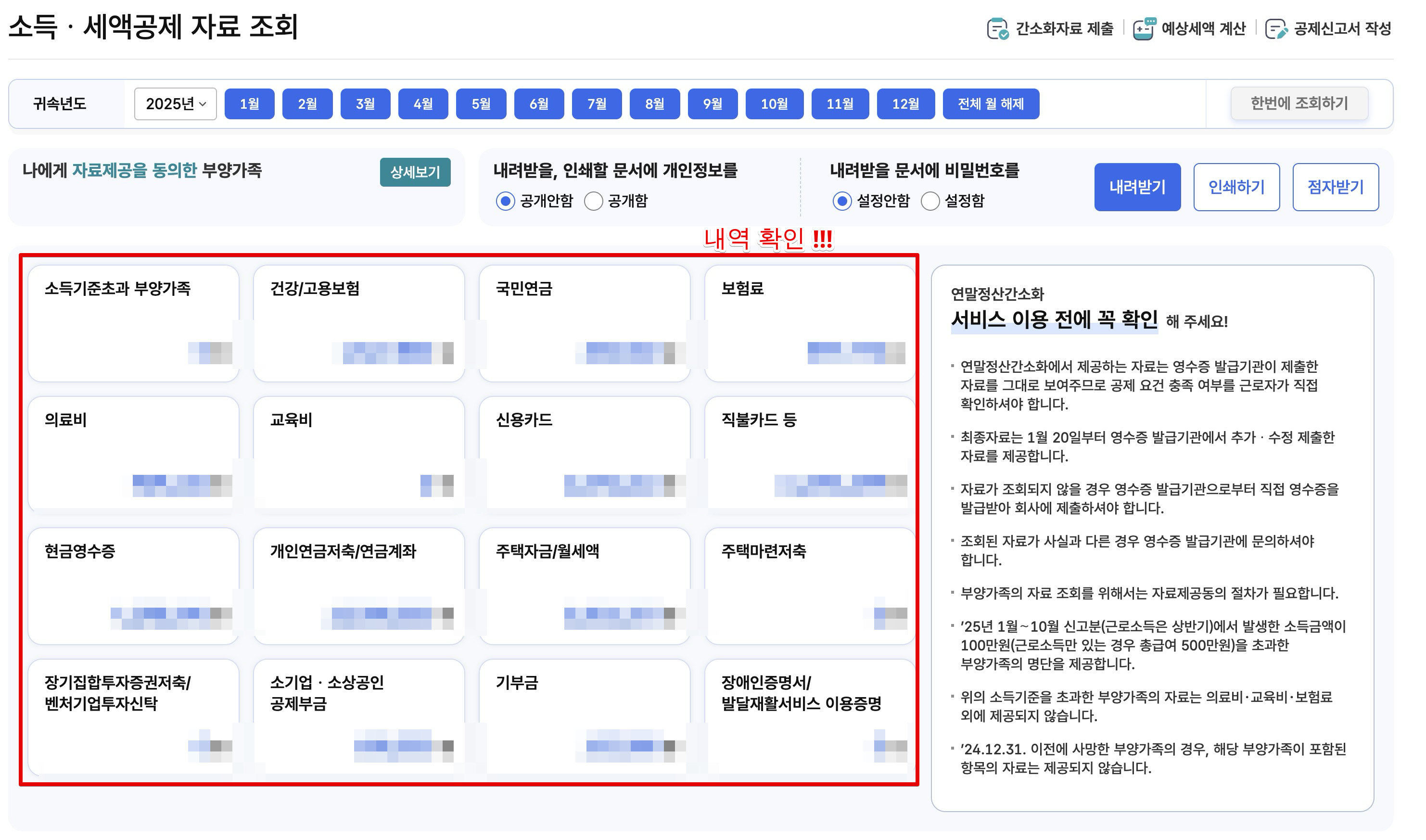Click the 인쇄하기 button
This screenshot has height=840, width=1426.
[x=1236, y=187]
